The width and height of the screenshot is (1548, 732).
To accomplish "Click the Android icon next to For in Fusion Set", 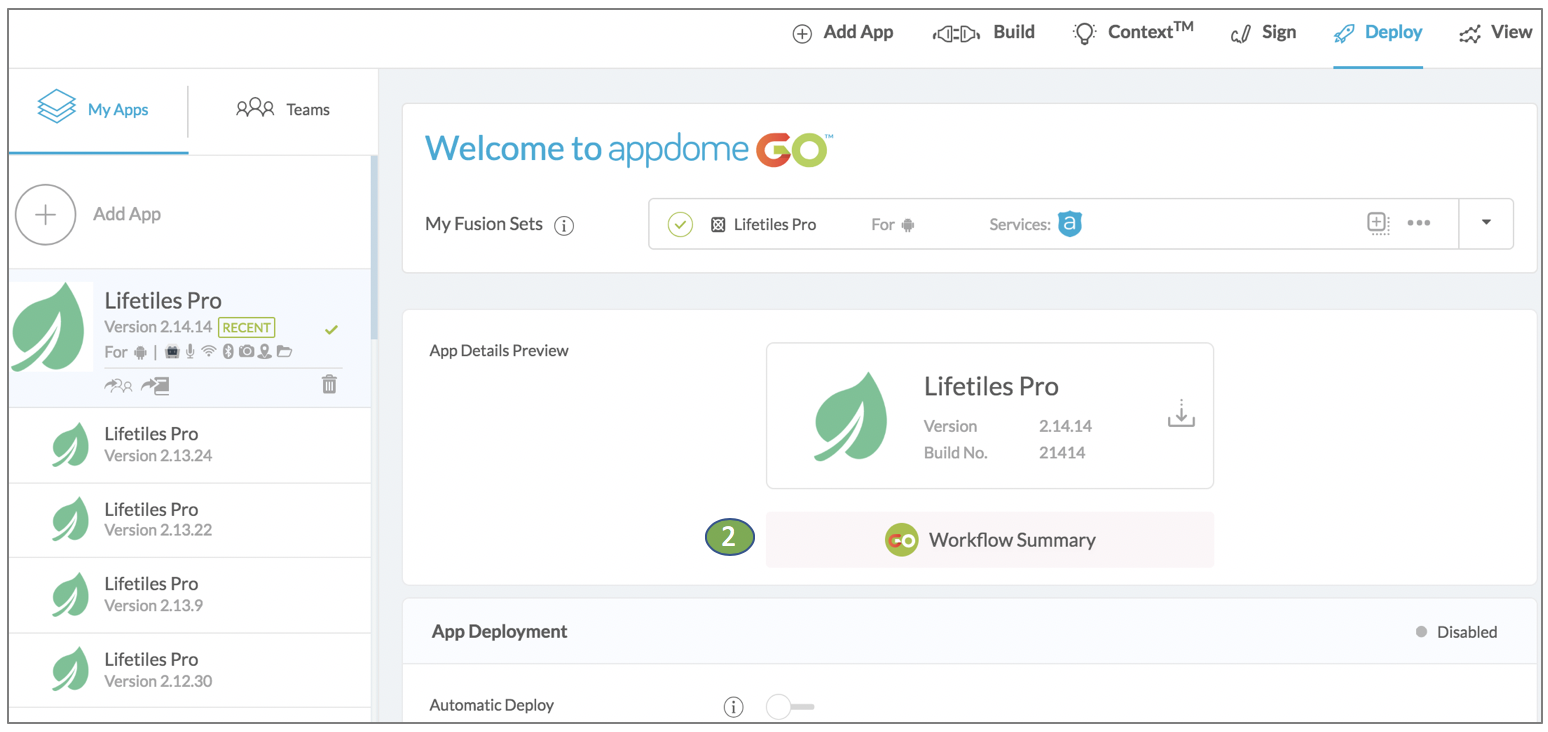I will [x=908, y=225].
